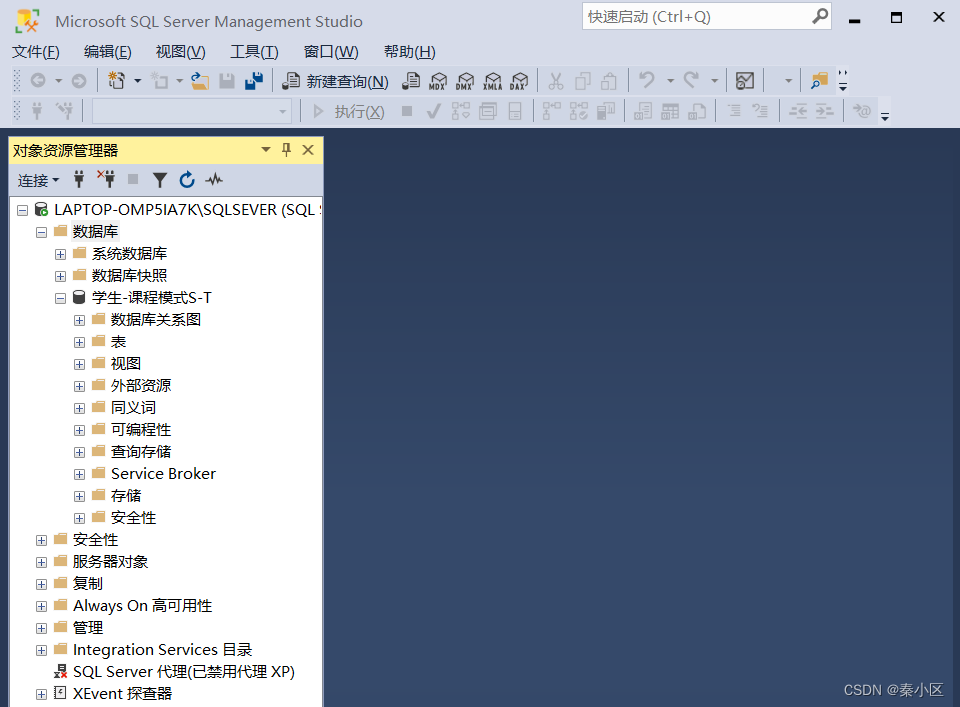Click the Database Engine Query icon

point(411,81)
